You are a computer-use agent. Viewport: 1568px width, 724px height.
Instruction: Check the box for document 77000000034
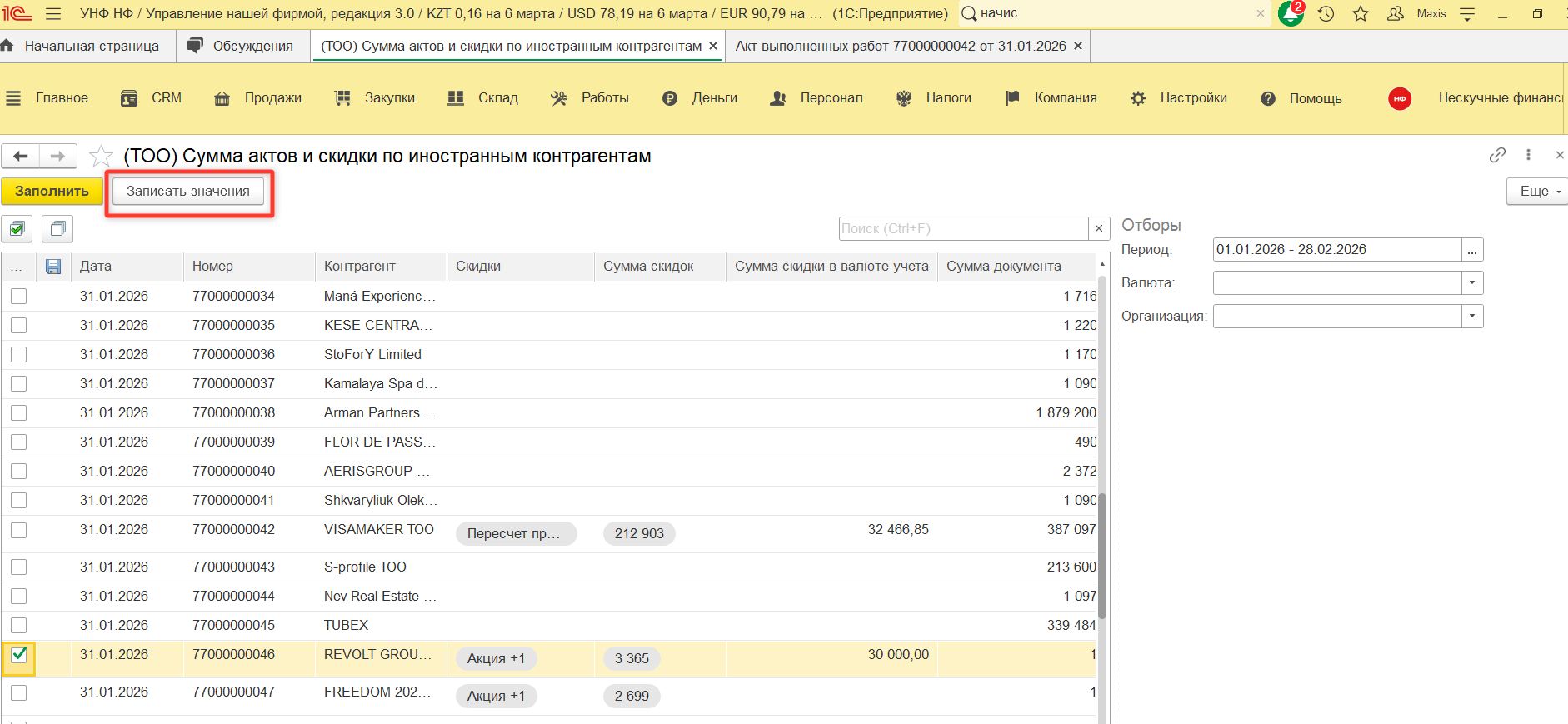pos(18,297)
